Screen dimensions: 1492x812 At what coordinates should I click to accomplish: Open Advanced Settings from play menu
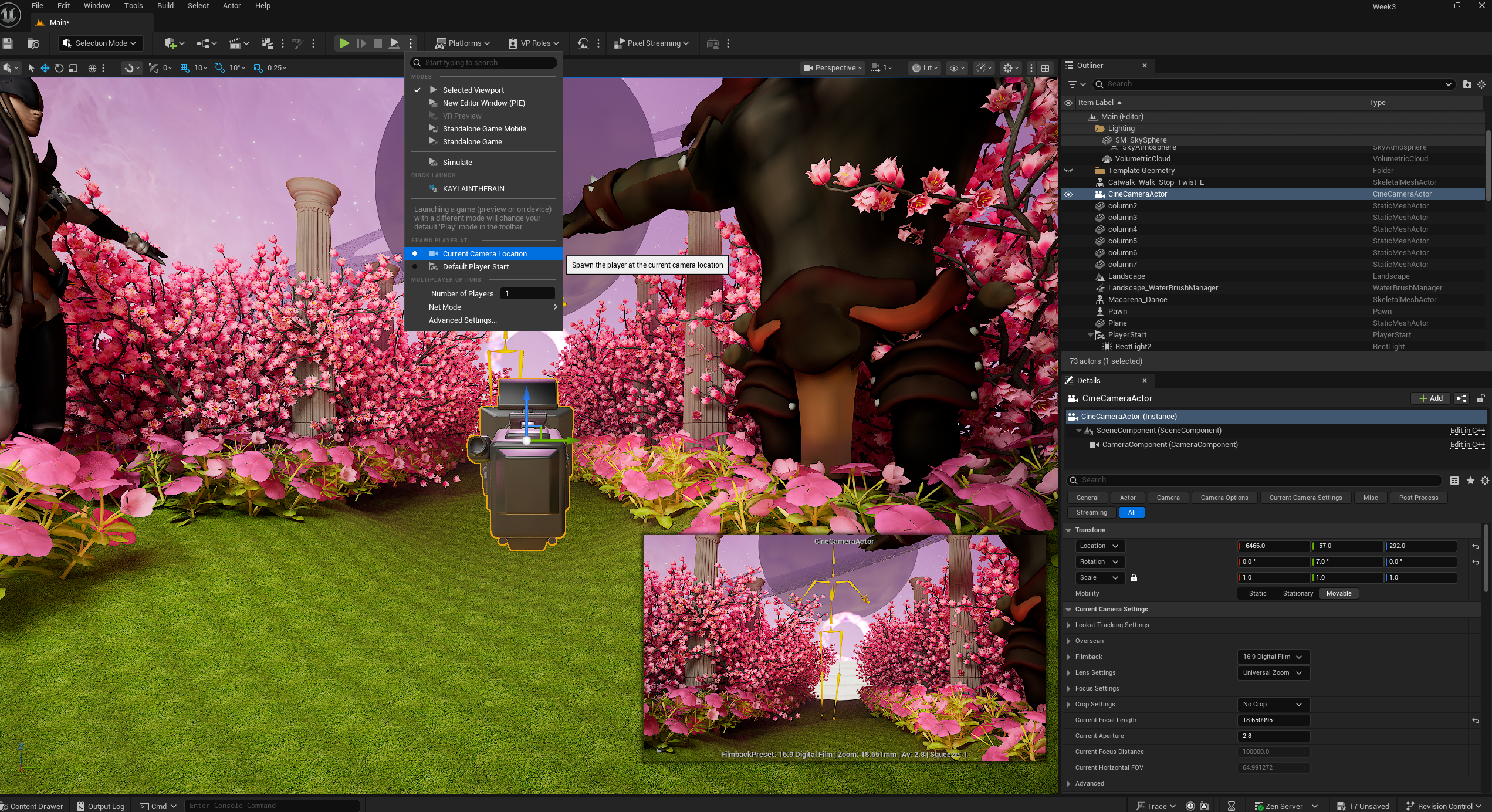coord(462,320)
